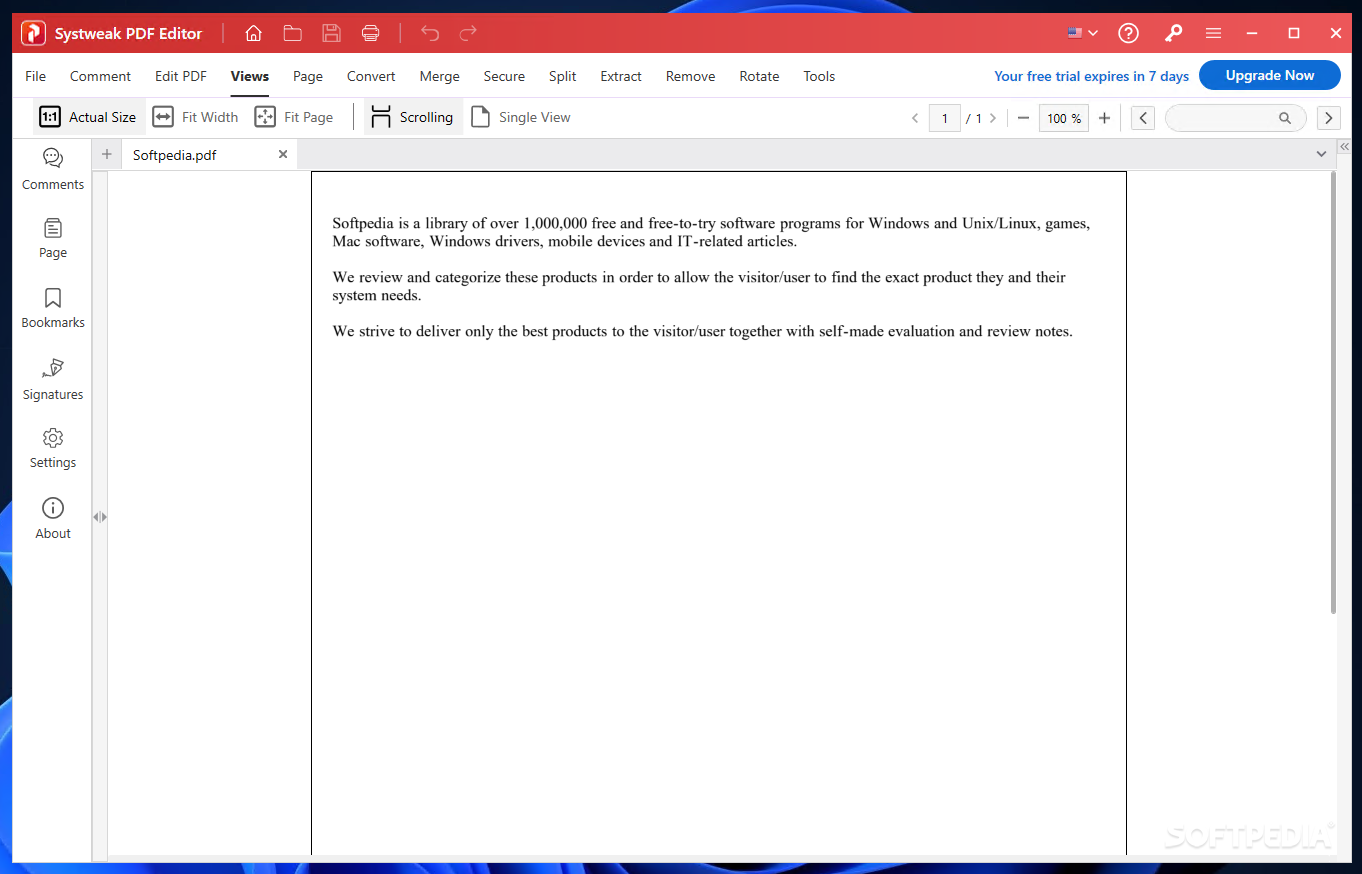
Task: Click the vertical scrollbar of the document
Action: [x=1333, y=392]
